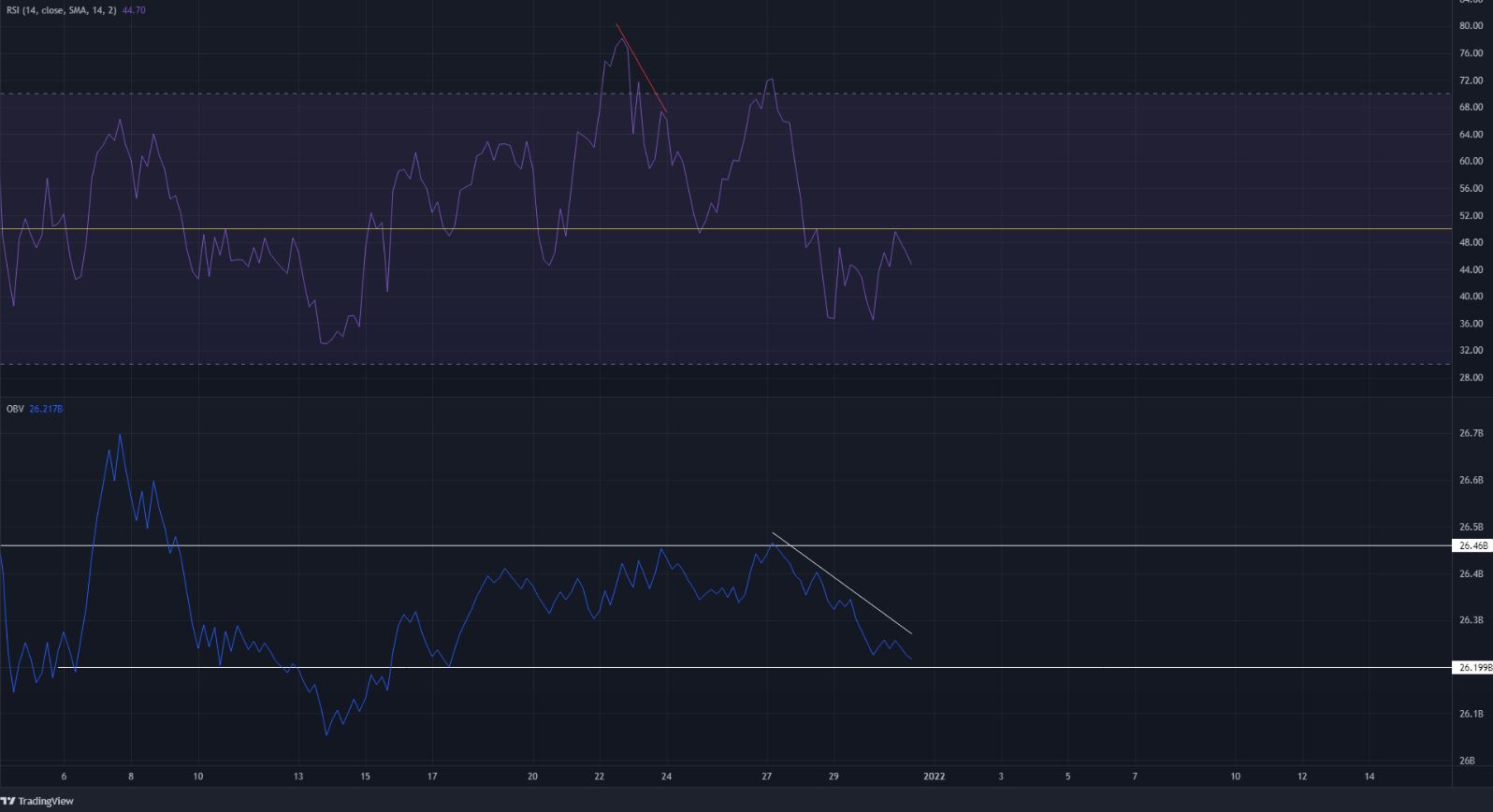Click the 28.00 RSI axis label
The image size is (1493, 812).
coord(1471,378)
